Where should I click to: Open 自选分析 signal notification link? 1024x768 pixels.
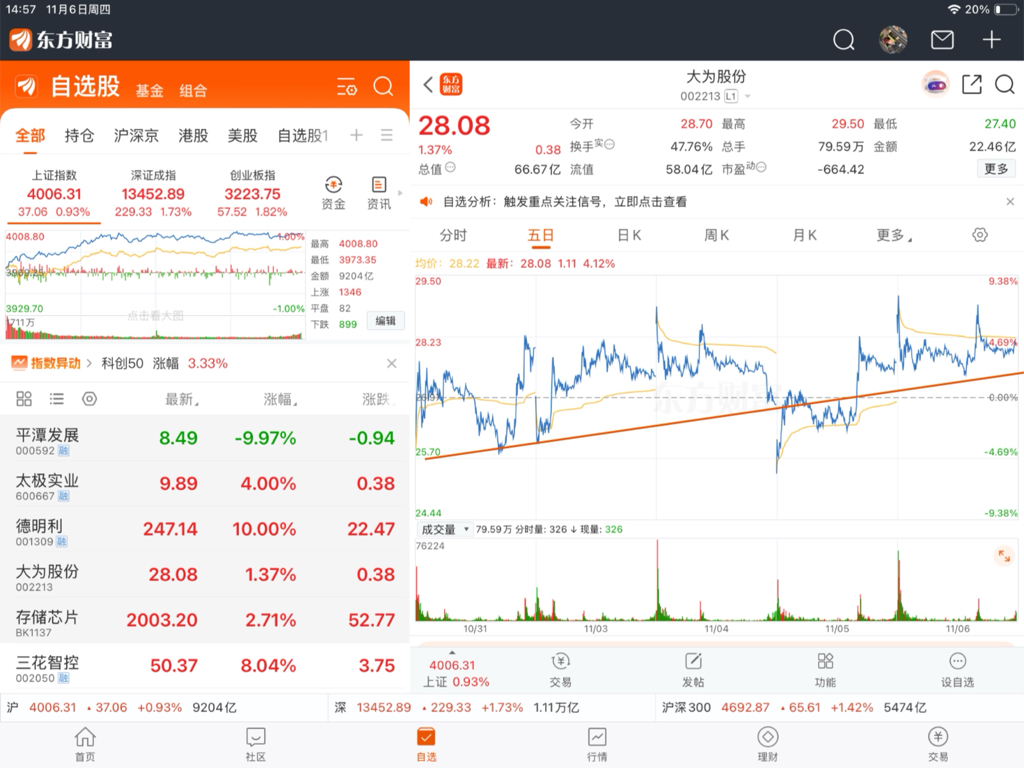565,202
